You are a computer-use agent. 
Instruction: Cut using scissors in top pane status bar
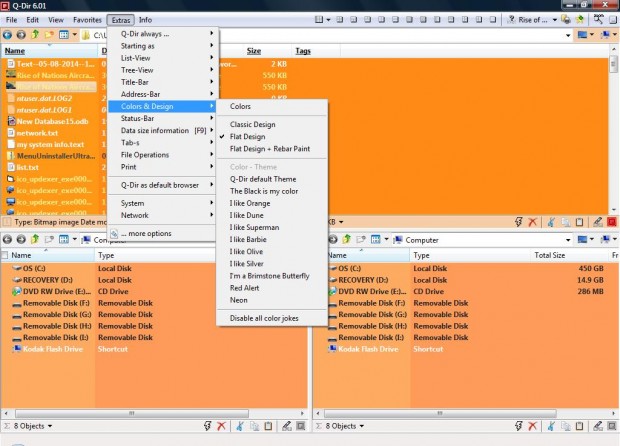[x=551, y=222]
